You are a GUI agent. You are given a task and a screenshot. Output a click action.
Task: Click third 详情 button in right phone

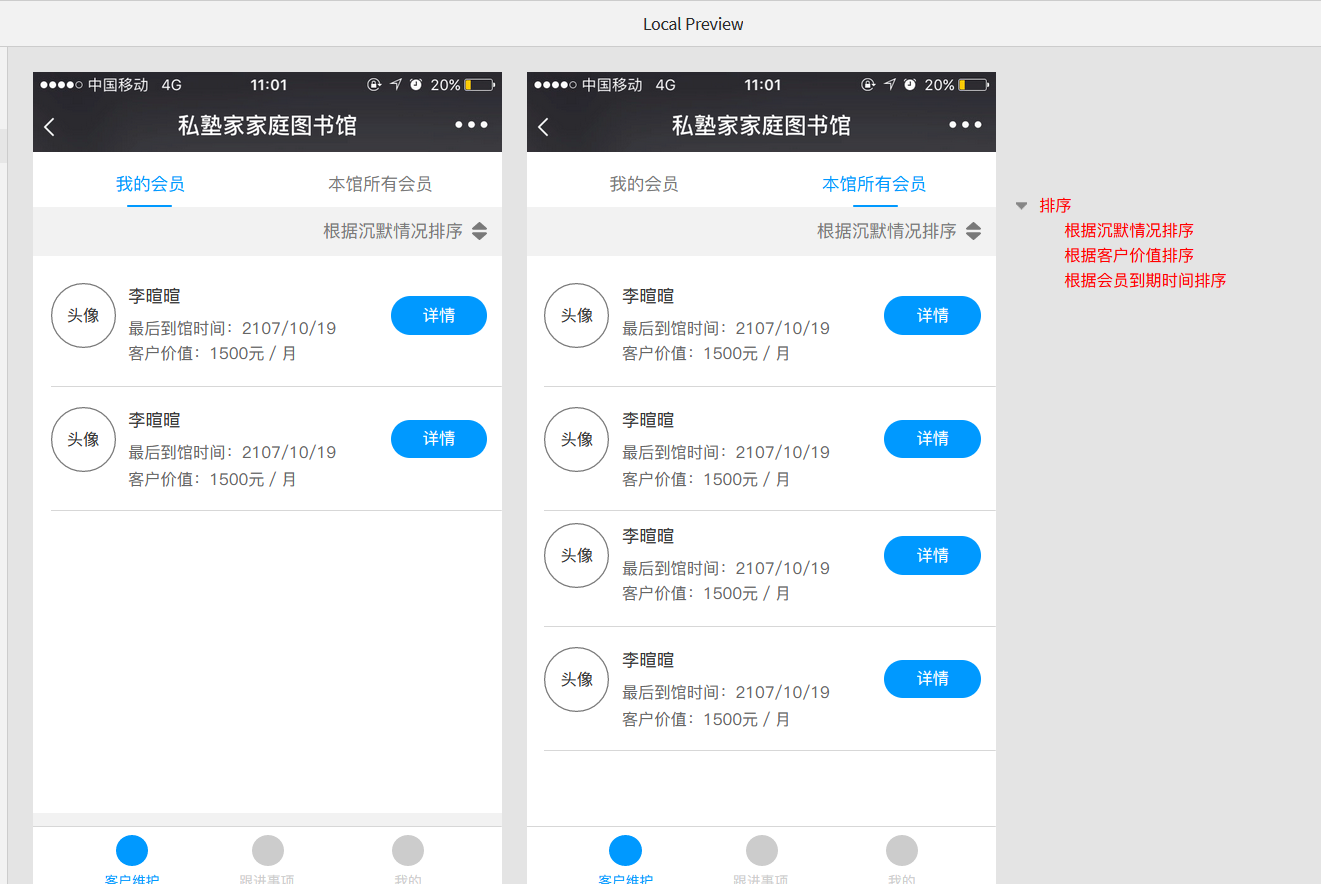click(932, 555)
